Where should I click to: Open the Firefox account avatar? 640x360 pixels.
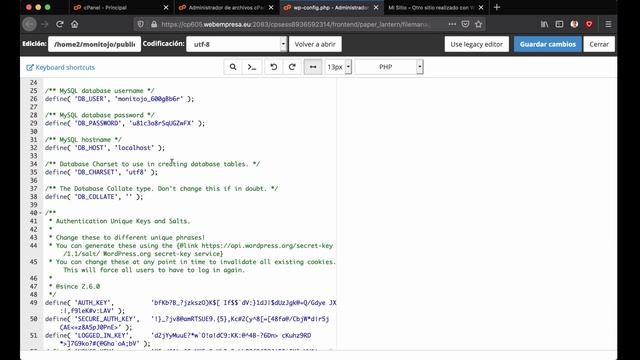coord(574,24)
